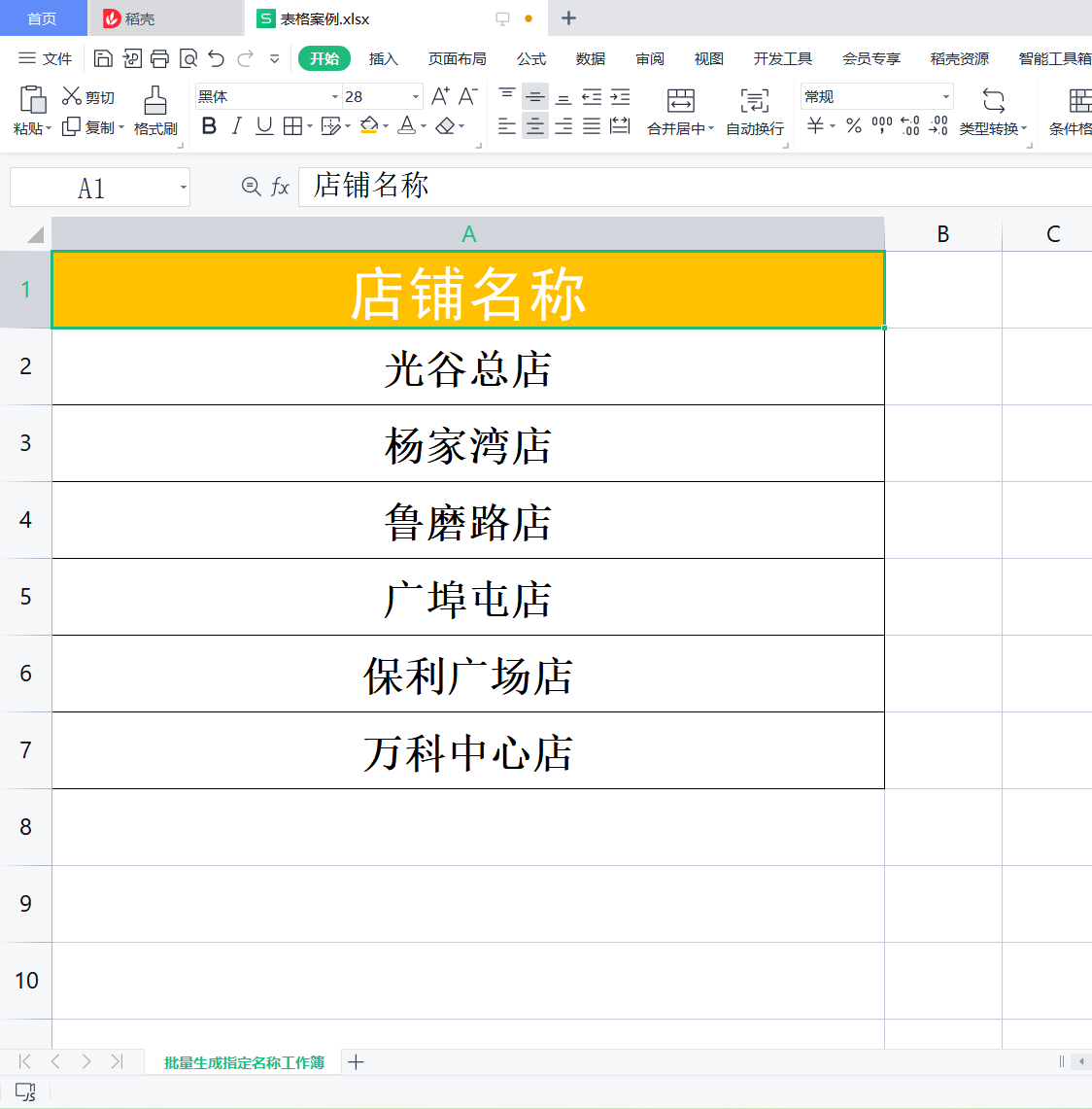Increase font size with A+ icon
Screen dimensions: 1092x1109
[x=440, y=96]
